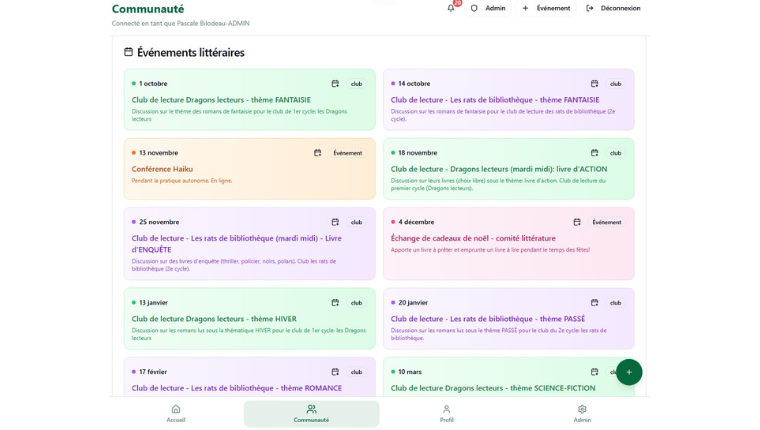This screenshot has width=760, height=430.
Task: Click calendar icon on Conférence Haiku card
Action: tap(318, 153)
